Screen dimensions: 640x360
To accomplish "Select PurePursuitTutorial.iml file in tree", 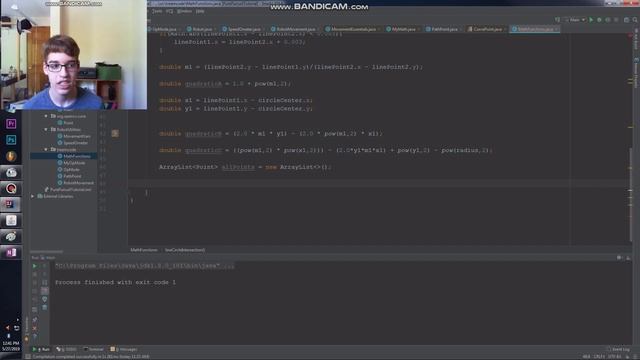I will pos(68,189).
